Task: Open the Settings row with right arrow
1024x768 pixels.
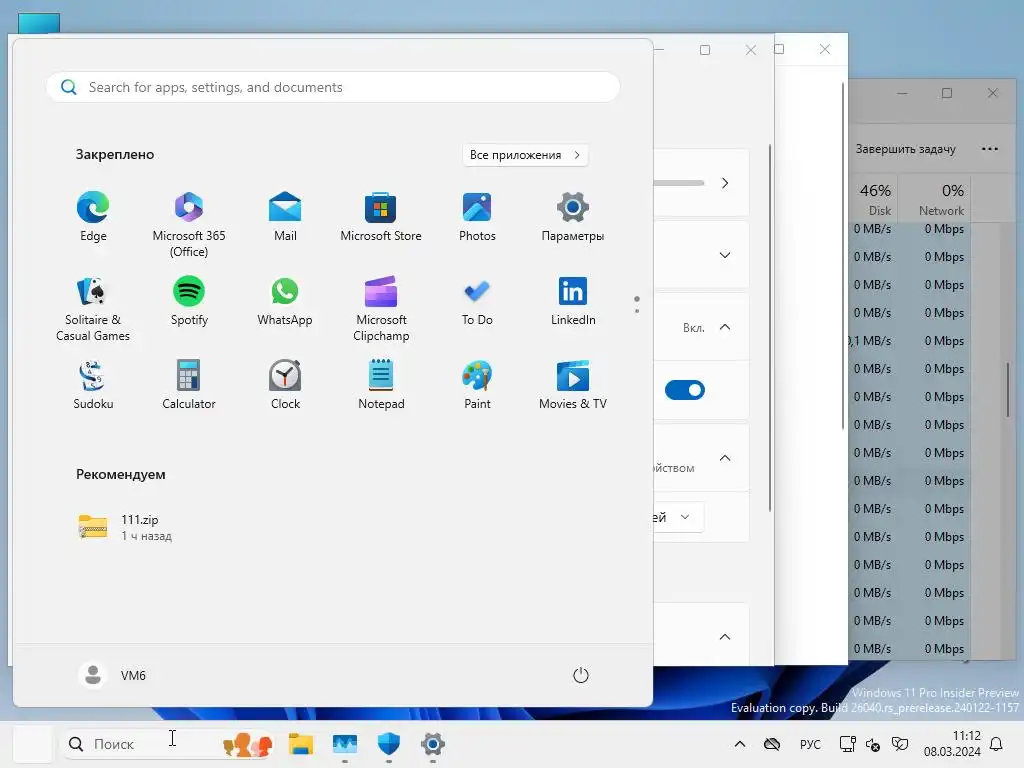Action: [x=725, y=183]
